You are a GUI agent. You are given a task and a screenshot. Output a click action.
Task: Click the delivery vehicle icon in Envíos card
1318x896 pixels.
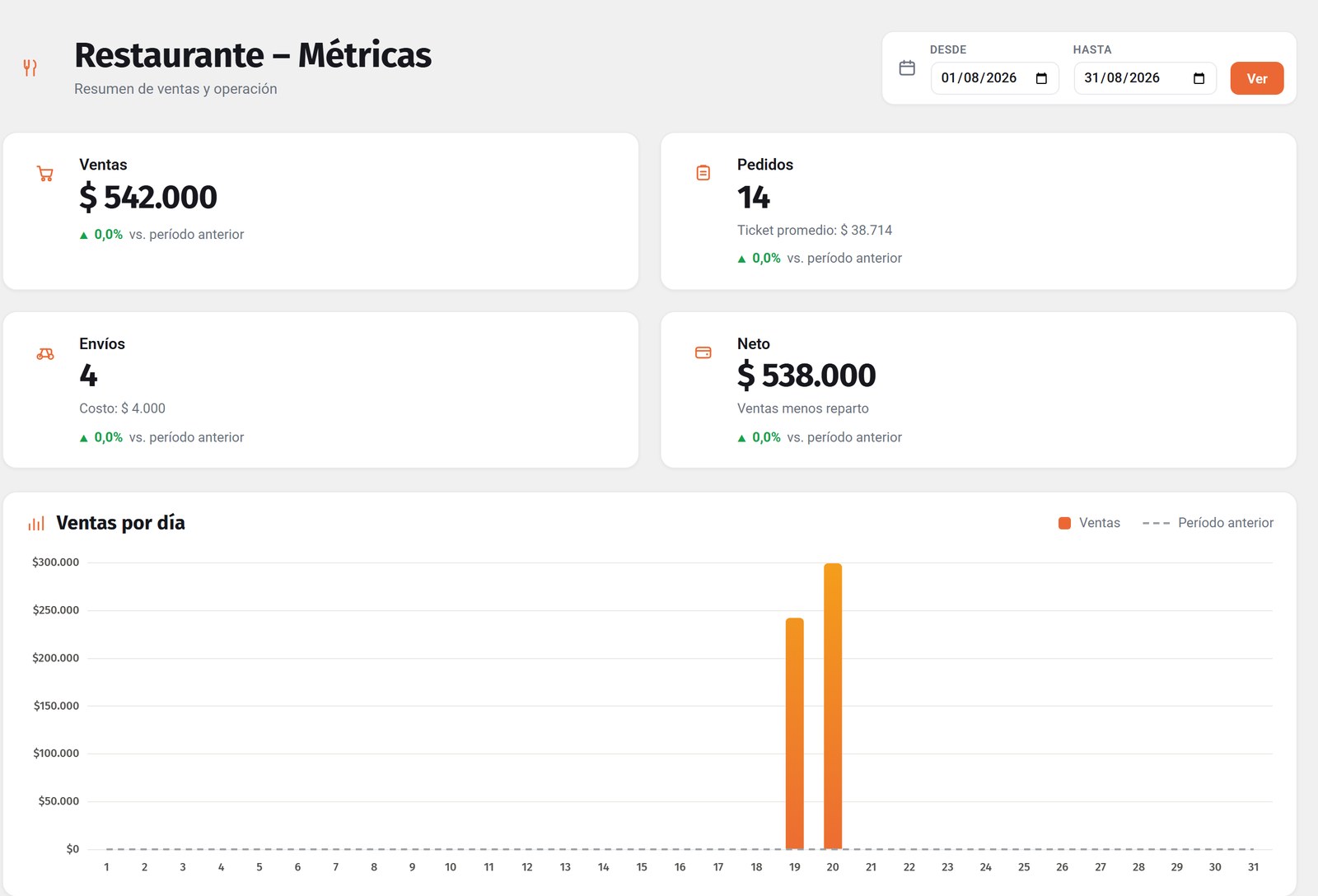pyautogui.click(x=45, y=353)
